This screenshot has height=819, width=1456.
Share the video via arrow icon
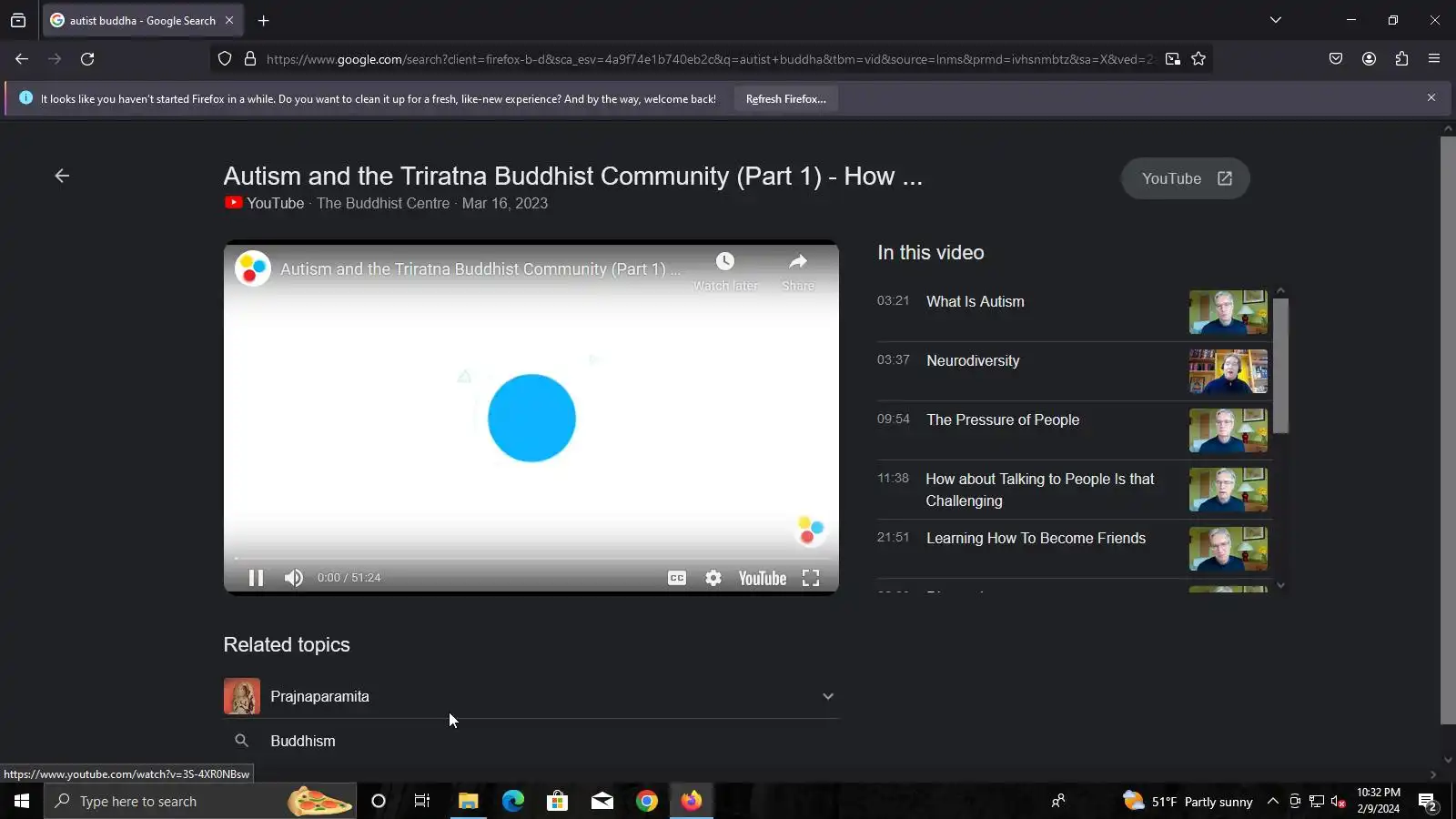click(x=798, y=262)
